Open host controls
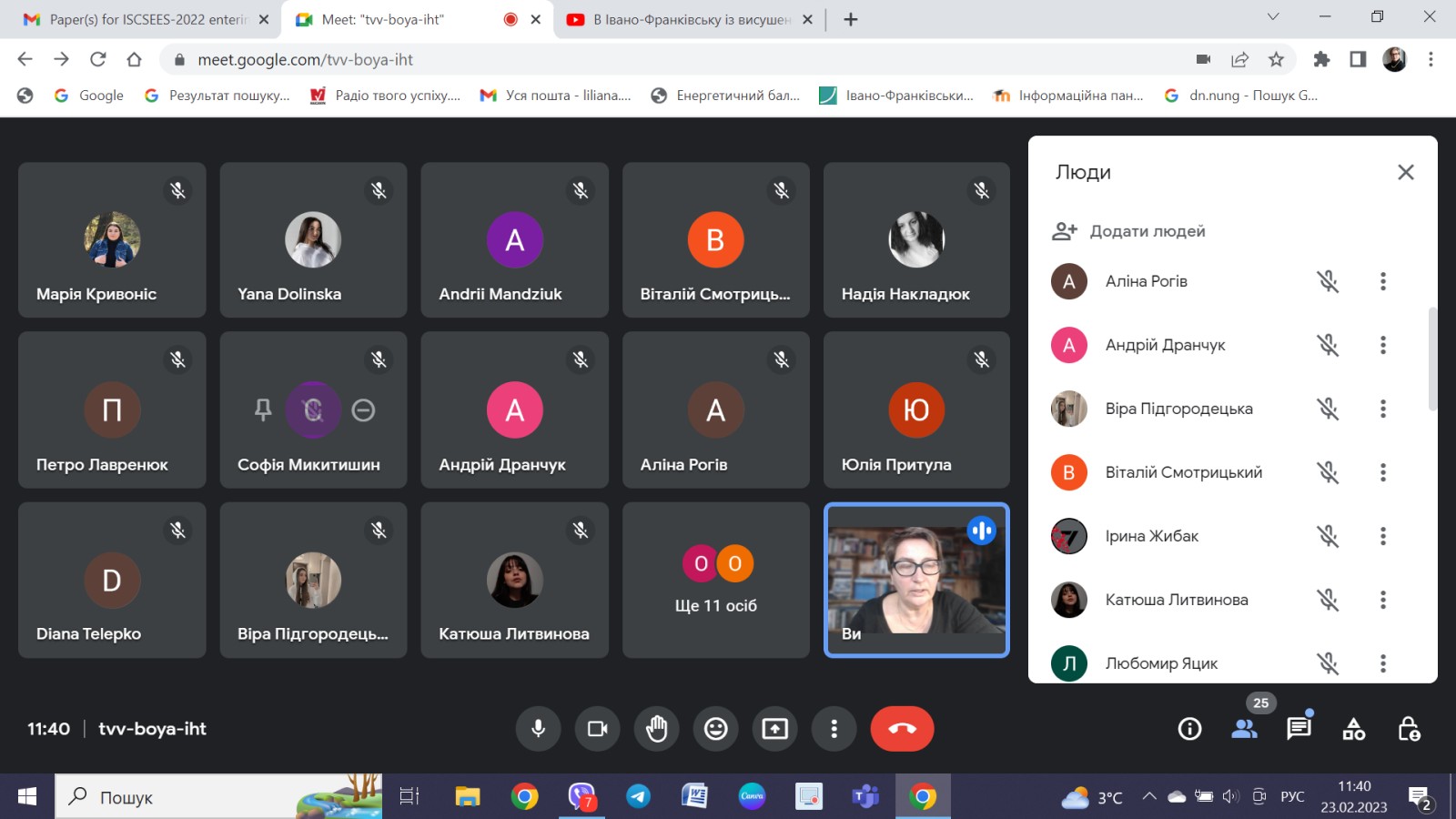The image size is (1456, 819). pyautogui.click(x=1408, y=728)
